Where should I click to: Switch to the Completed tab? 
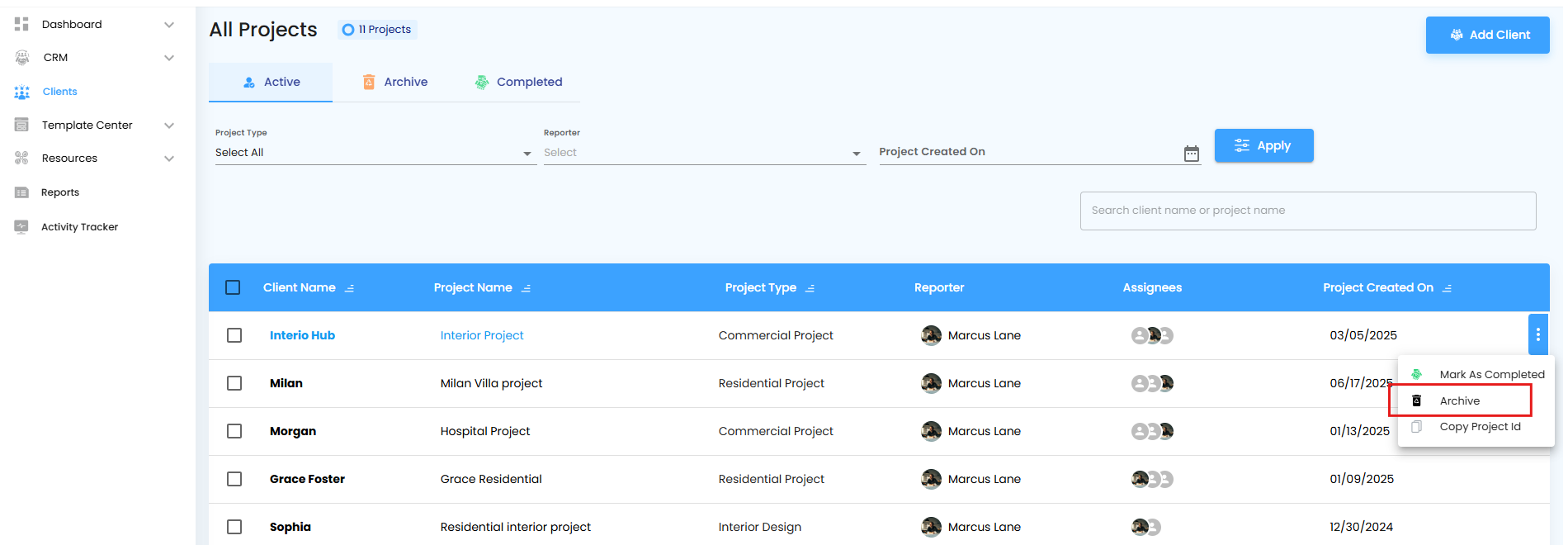(518, 82)
